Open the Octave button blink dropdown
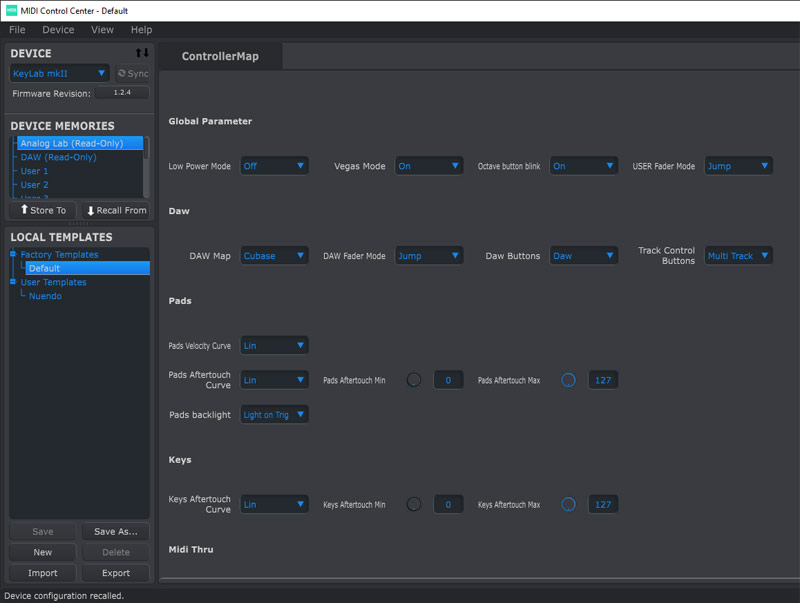Viewport: 800px width, 603px height. click(x=583, y=166)
